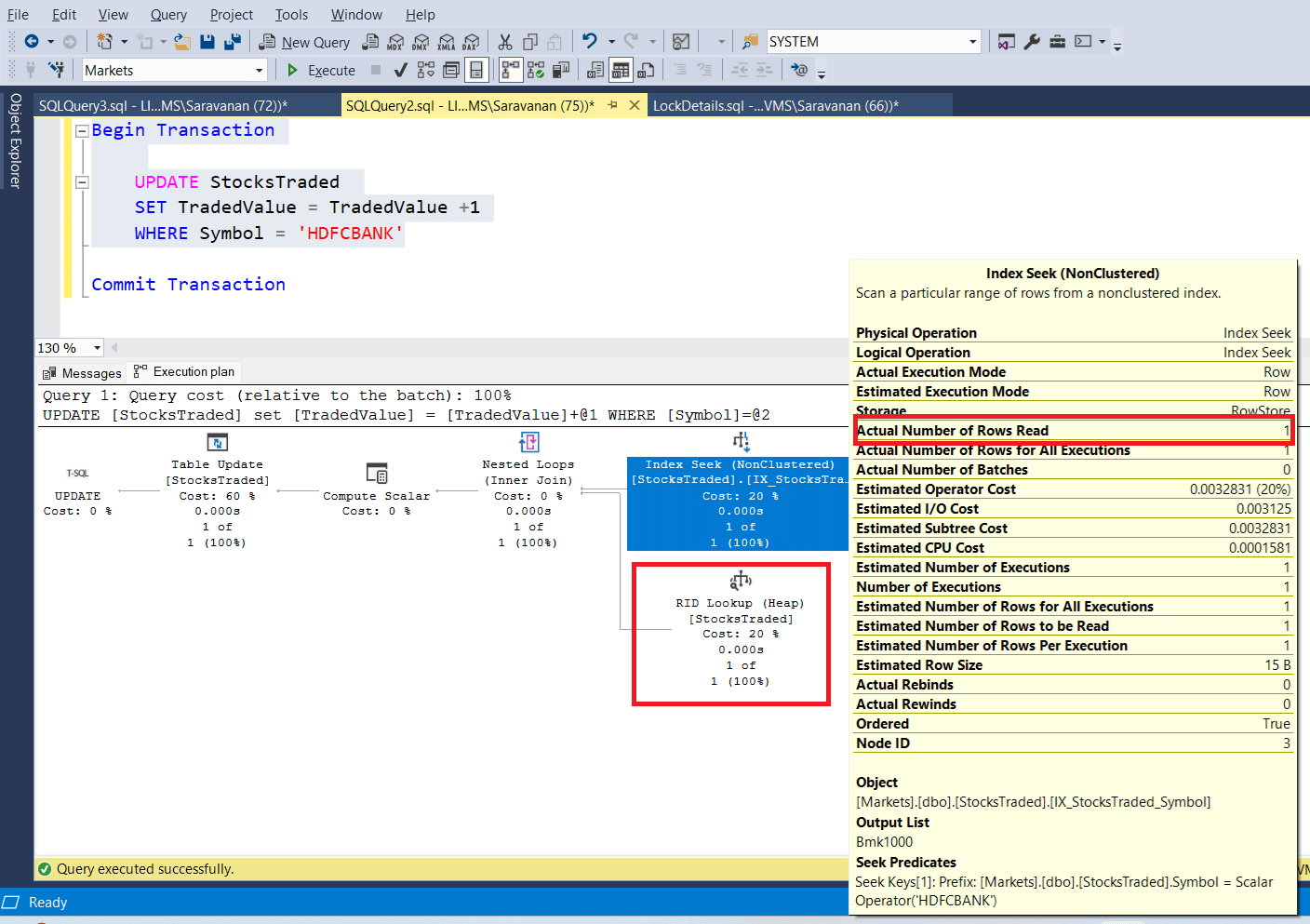Toggle Include Actual Execution Plan
The width and height of the screenshot is (1310, 924).
510,70
